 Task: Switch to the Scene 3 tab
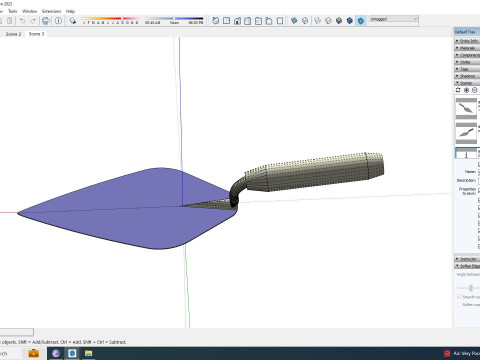[36, 34]
